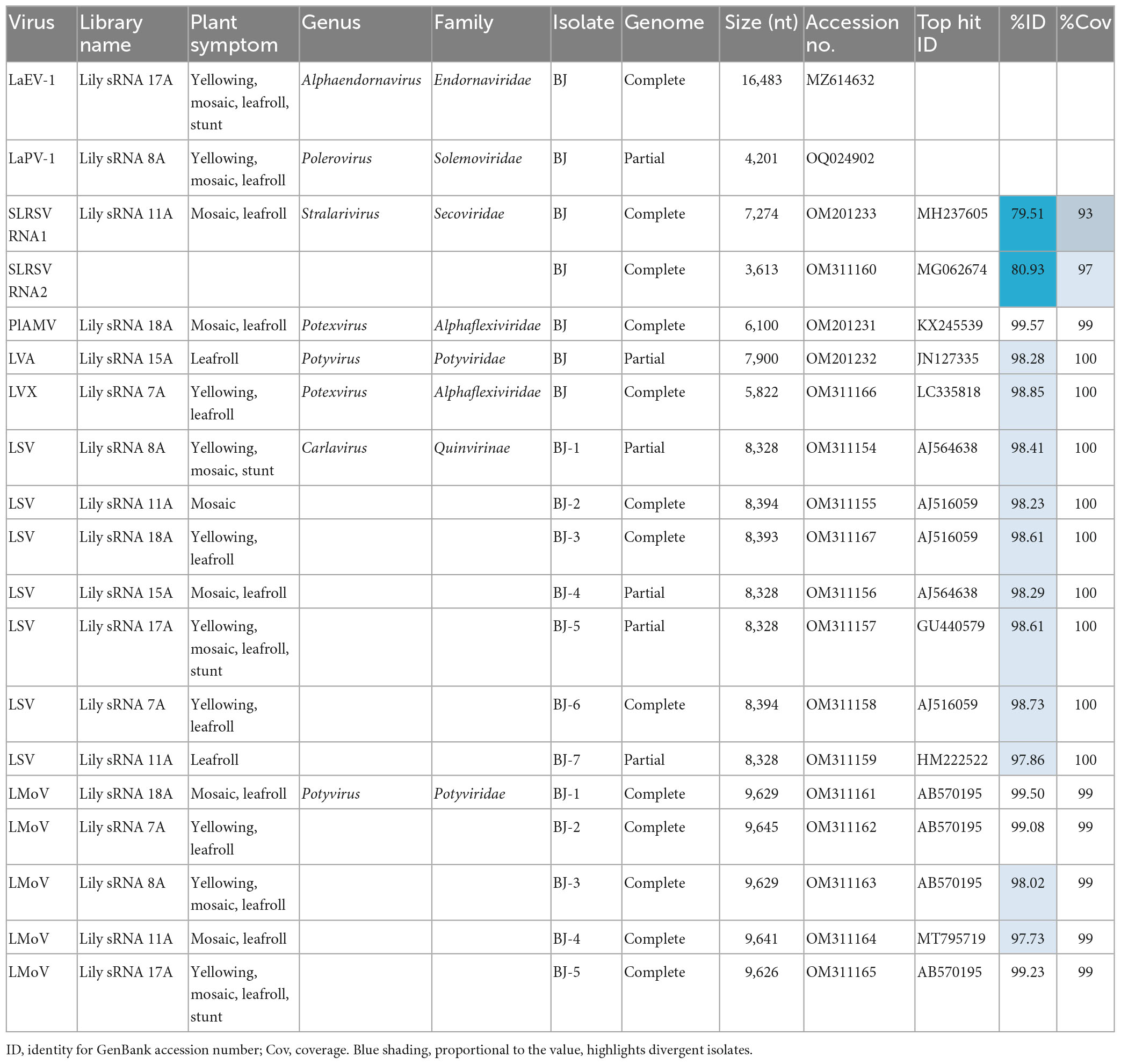
Task: Click accession number OM201232
Action: pyautogui.click(x=841, y=358)
